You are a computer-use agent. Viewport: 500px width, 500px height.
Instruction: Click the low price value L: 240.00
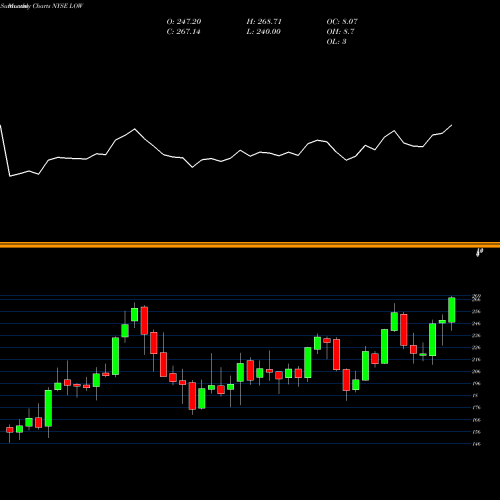click(x=264, y=32)
